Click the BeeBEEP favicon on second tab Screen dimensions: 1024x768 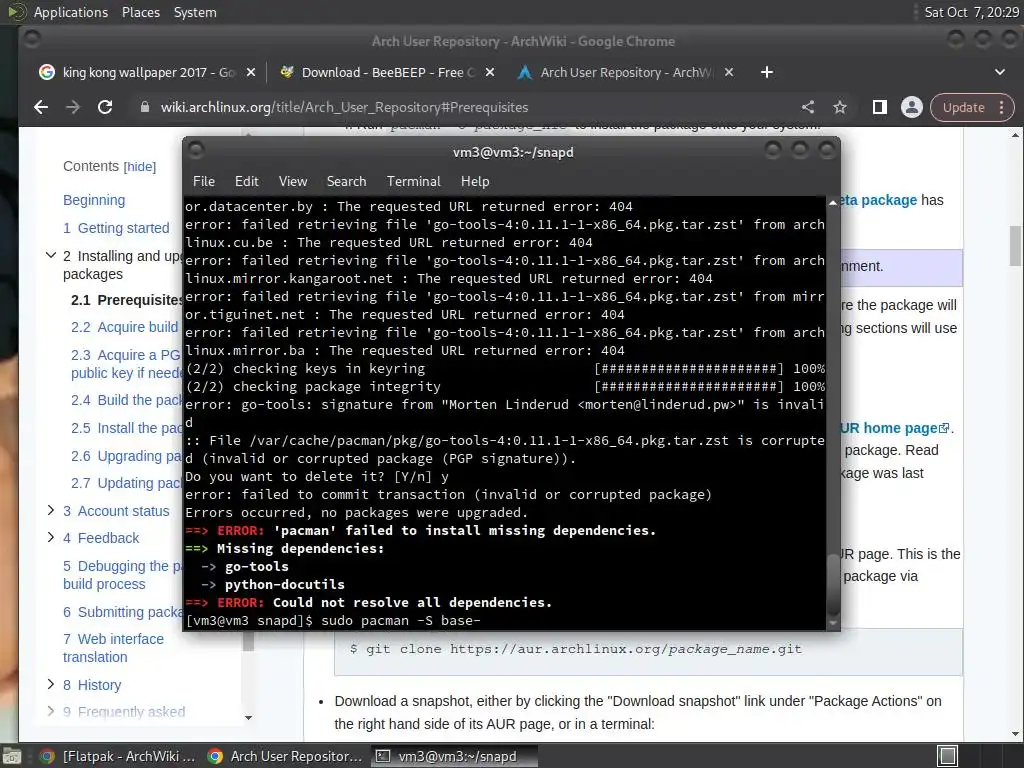(x=287, y=72)
